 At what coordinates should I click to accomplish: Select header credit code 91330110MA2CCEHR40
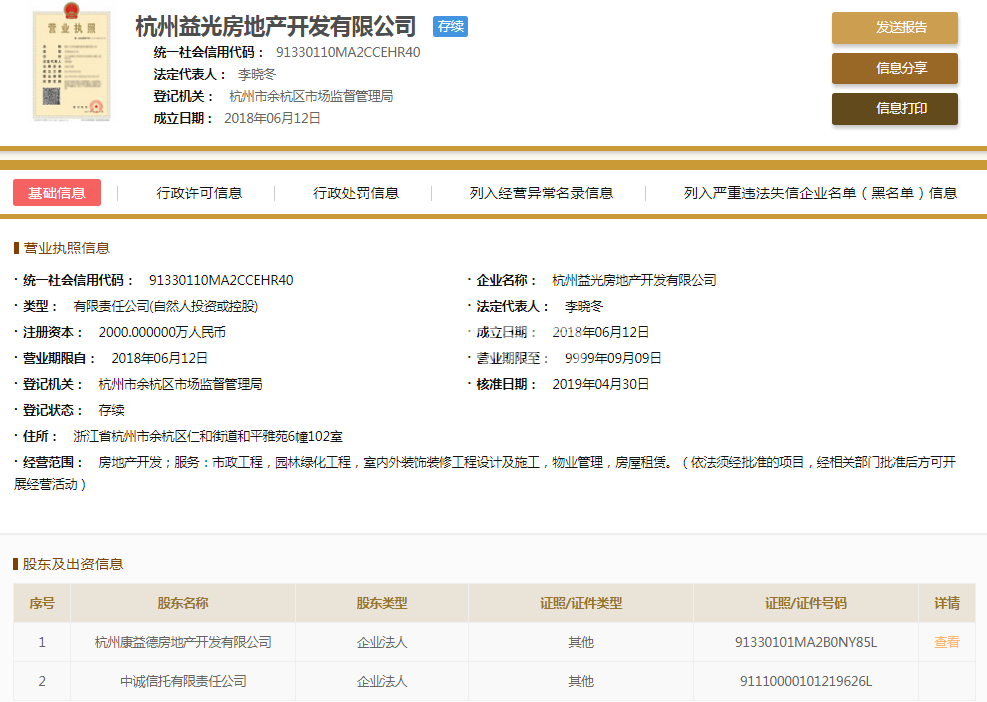tap(348, 52)
